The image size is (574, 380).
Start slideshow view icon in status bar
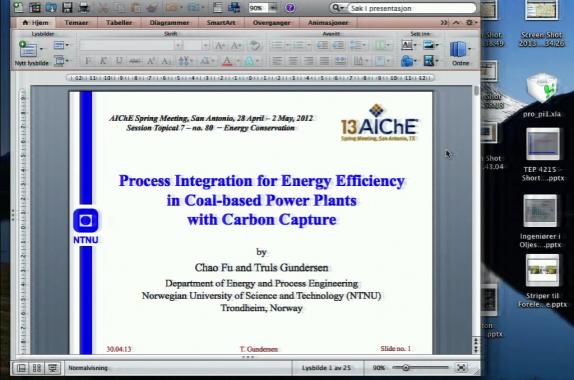pyautogui.click(x=53, y=368)
